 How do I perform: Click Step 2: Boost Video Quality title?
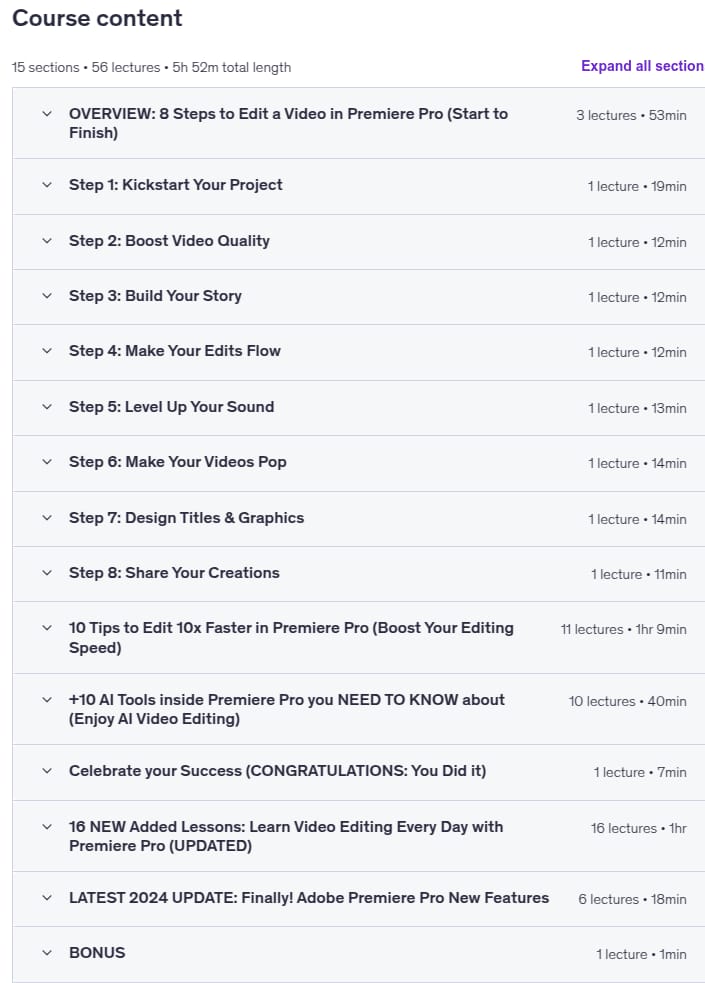click(x=169, y=241)
